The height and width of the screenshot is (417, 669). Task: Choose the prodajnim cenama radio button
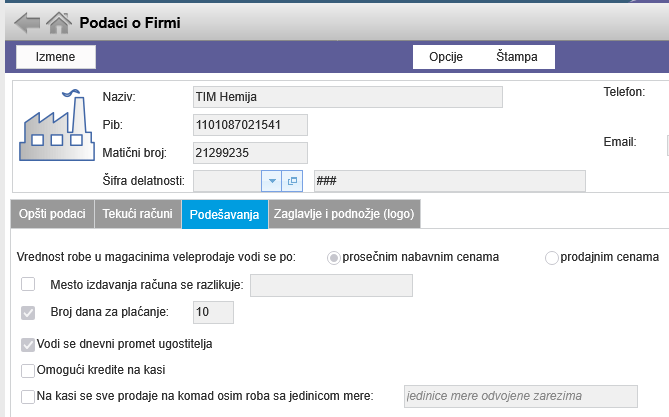[x=552, y=258]
